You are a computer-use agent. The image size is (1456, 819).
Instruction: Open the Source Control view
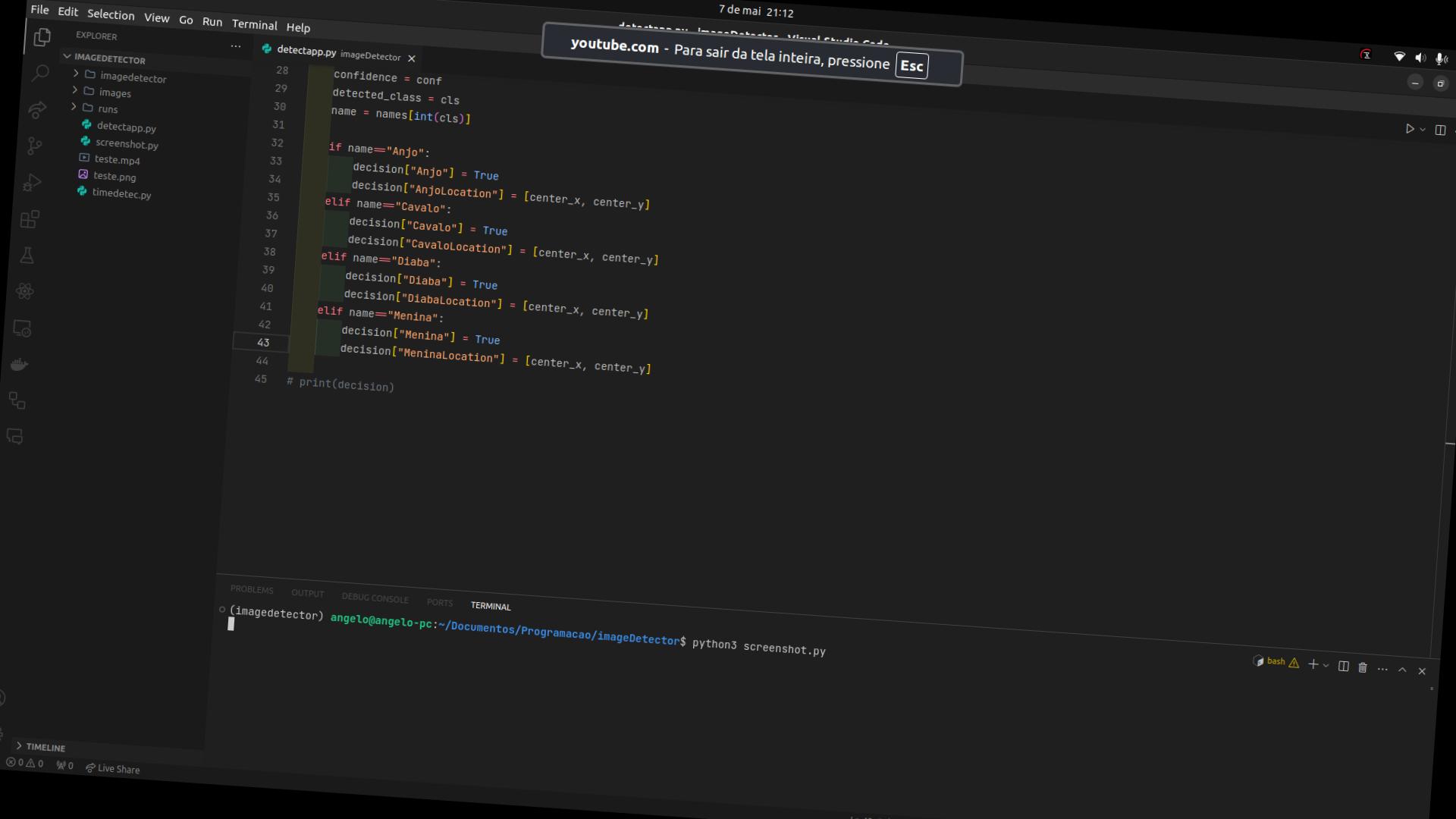(34, 146)
